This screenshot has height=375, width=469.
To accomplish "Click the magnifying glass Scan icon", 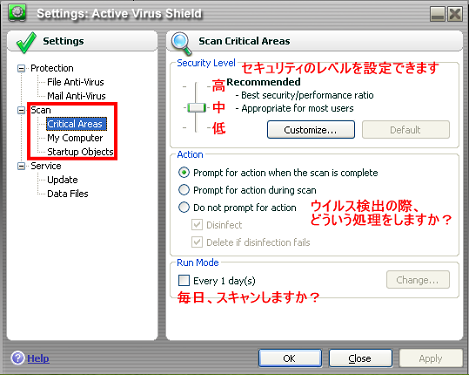I will 181,43.
